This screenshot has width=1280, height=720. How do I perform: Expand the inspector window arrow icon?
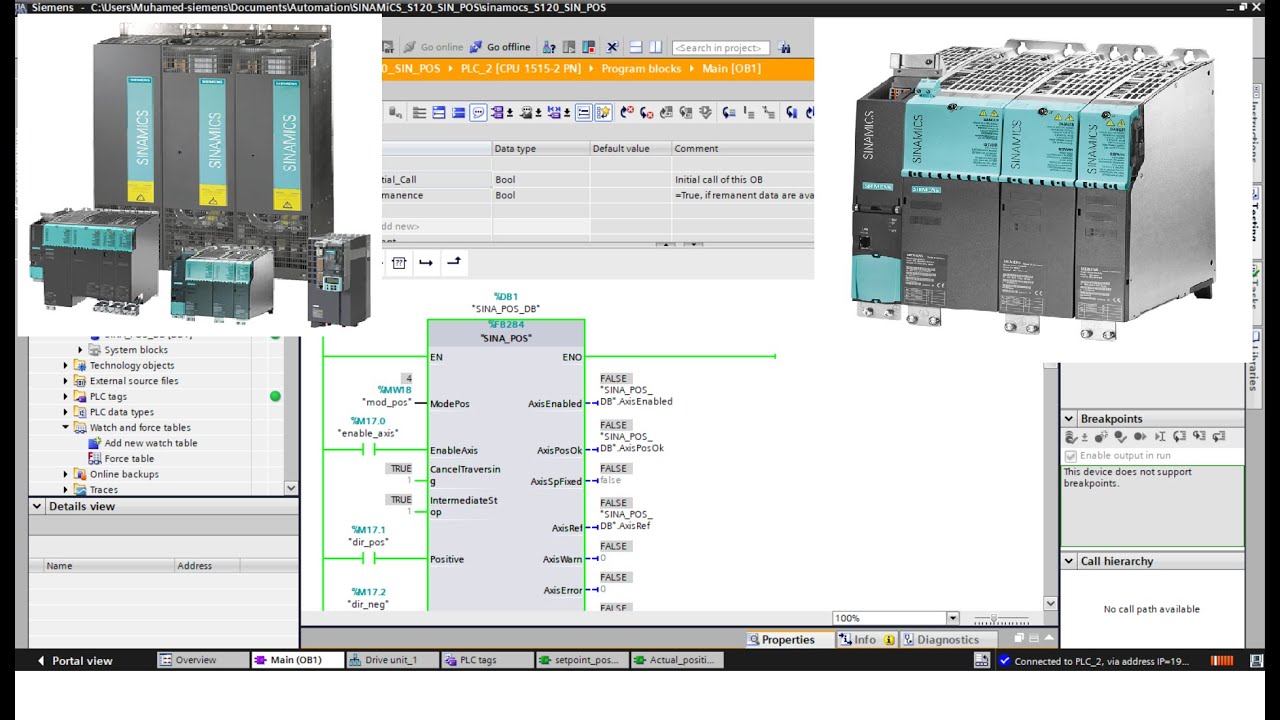[1050, 638]
